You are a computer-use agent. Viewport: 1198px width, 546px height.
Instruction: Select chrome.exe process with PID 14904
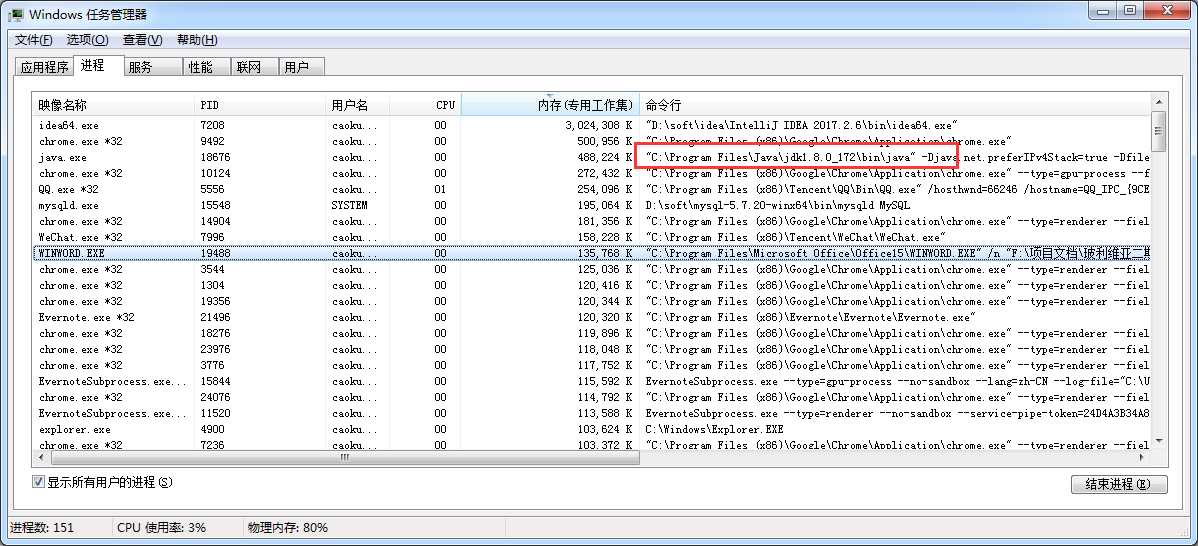point(591,221)
